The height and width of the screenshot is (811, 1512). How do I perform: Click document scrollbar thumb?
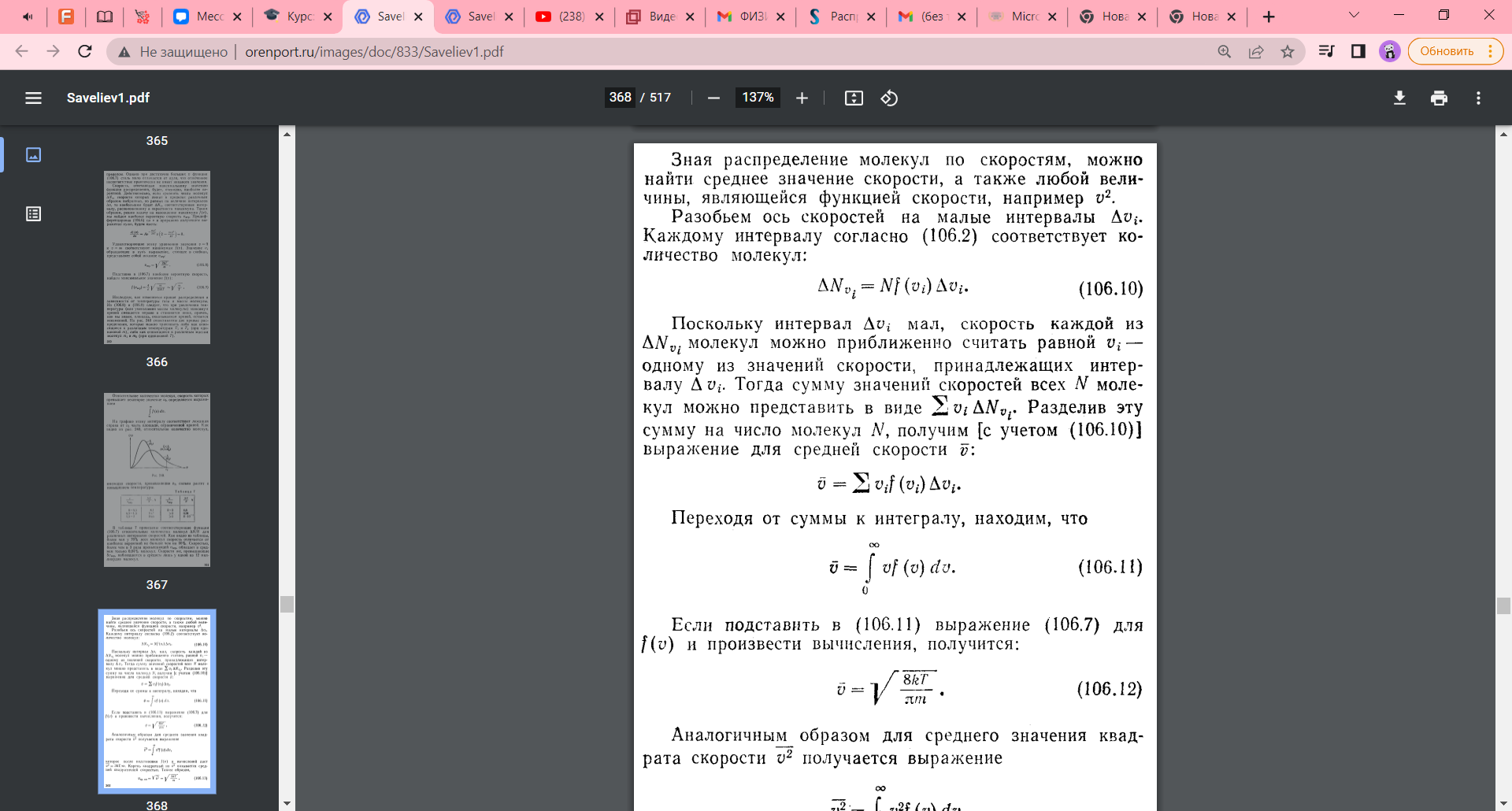[1503, 605]
